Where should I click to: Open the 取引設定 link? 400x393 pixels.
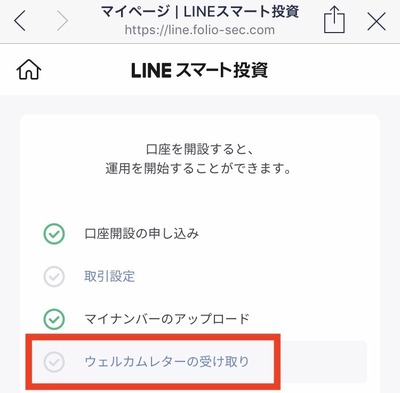pos(109,276)
